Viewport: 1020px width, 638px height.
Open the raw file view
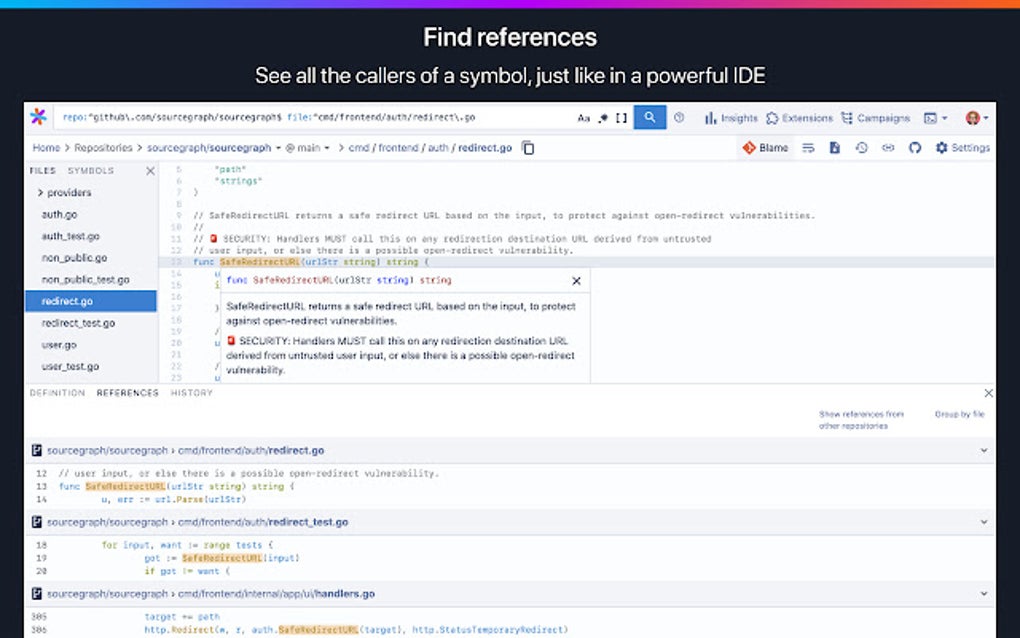click(x=835, y=147)
